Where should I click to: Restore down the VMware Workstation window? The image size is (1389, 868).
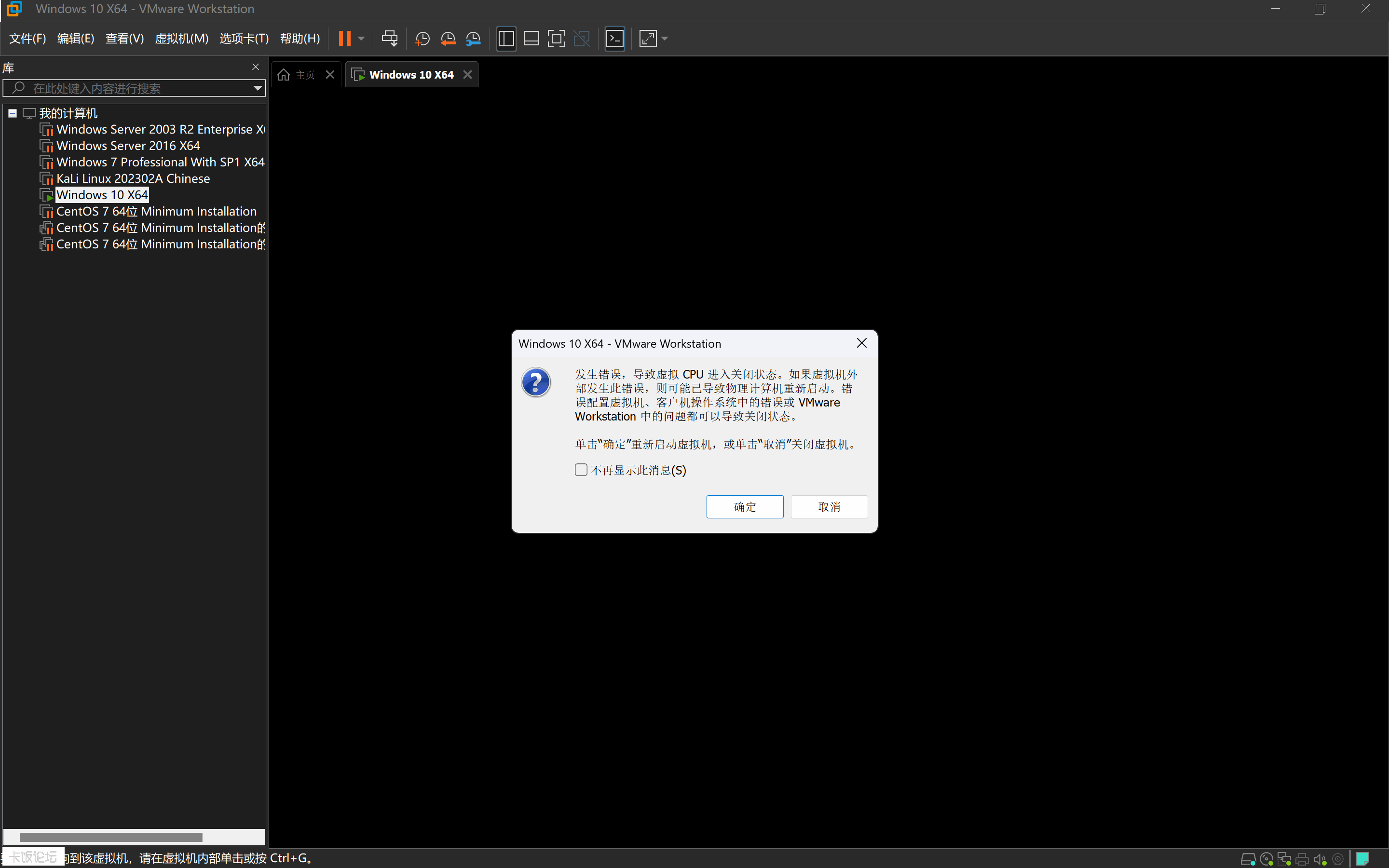tap(1320, 9)
